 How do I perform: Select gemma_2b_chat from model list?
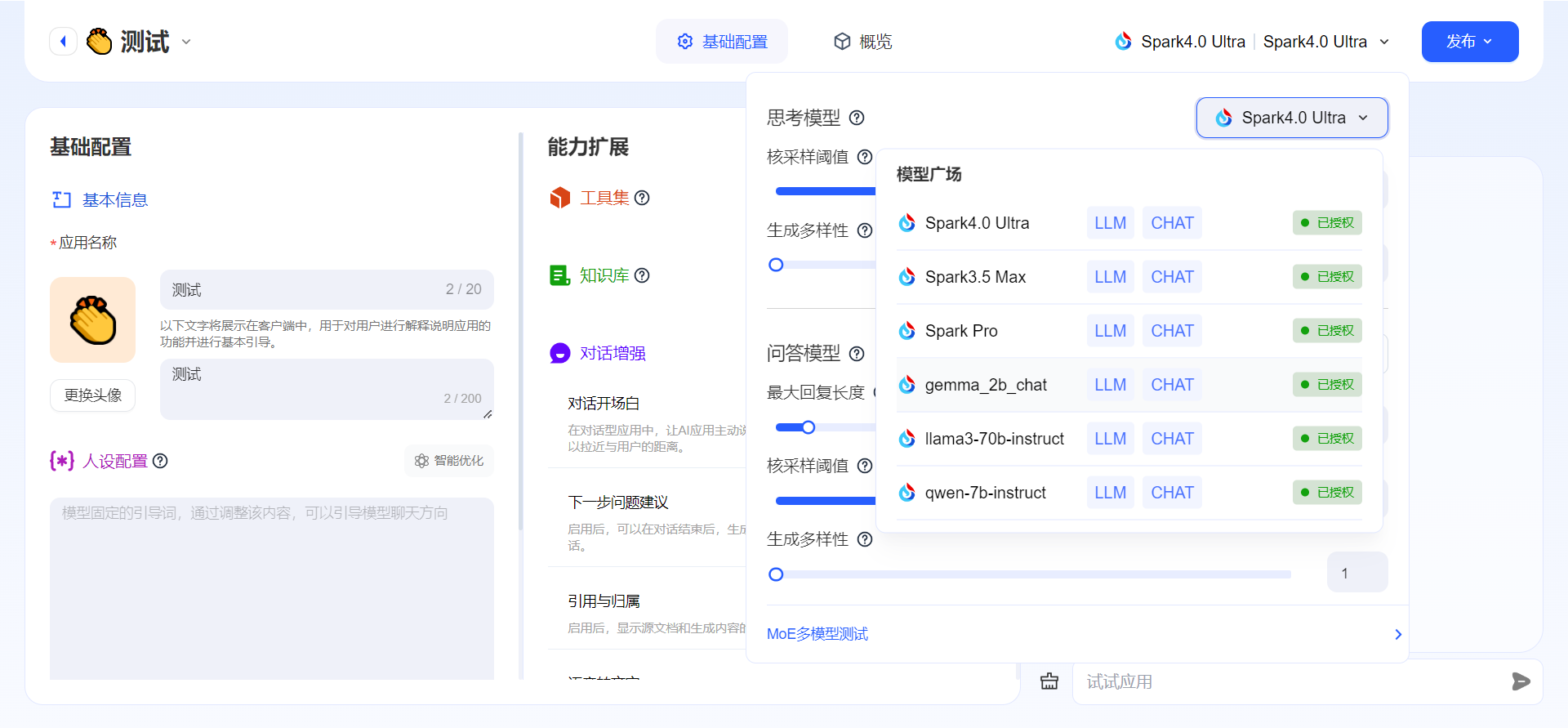(1129, 385)
